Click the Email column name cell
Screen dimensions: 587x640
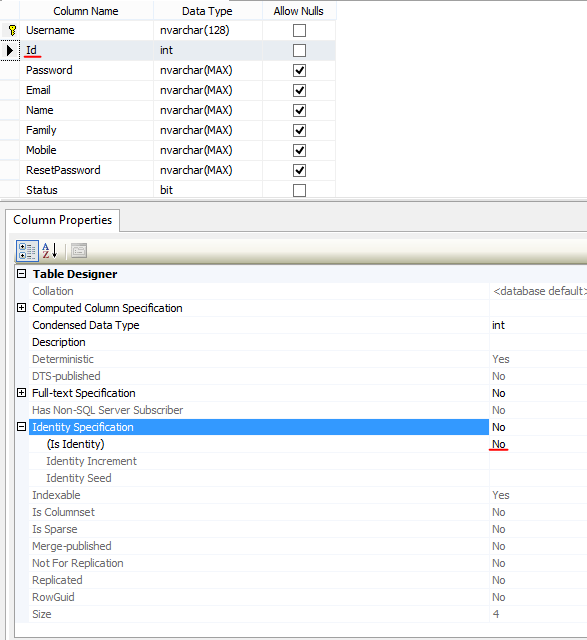click(x=87, y=90)
